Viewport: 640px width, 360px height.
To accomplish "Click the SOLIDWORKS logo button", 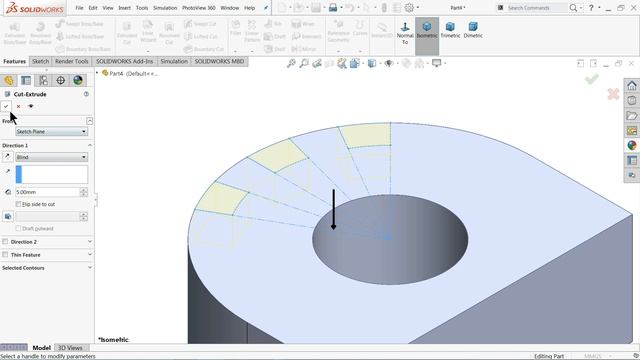I will (35, 8).
